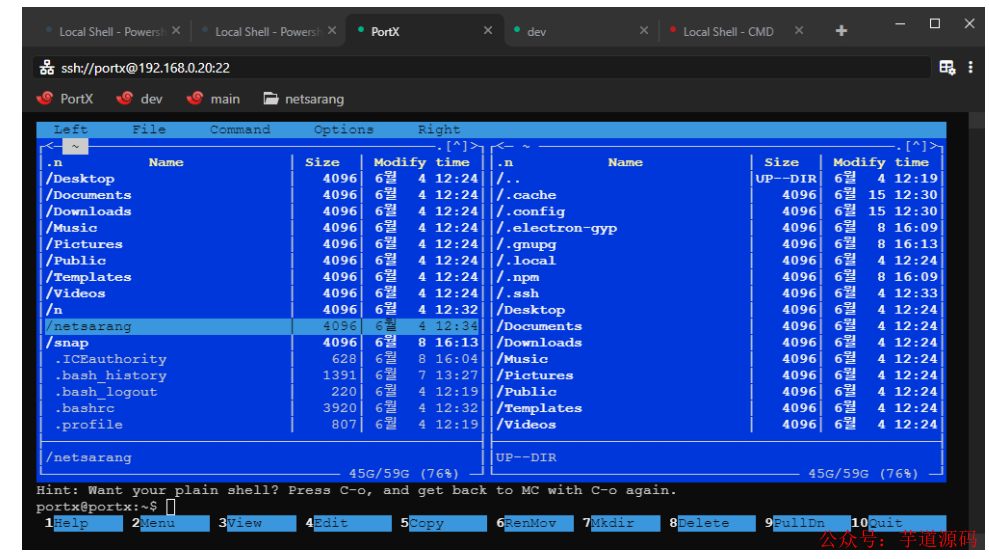Click the PortX bookmark swirl icon
989x559 pixels.
click(x=45, y=98)
